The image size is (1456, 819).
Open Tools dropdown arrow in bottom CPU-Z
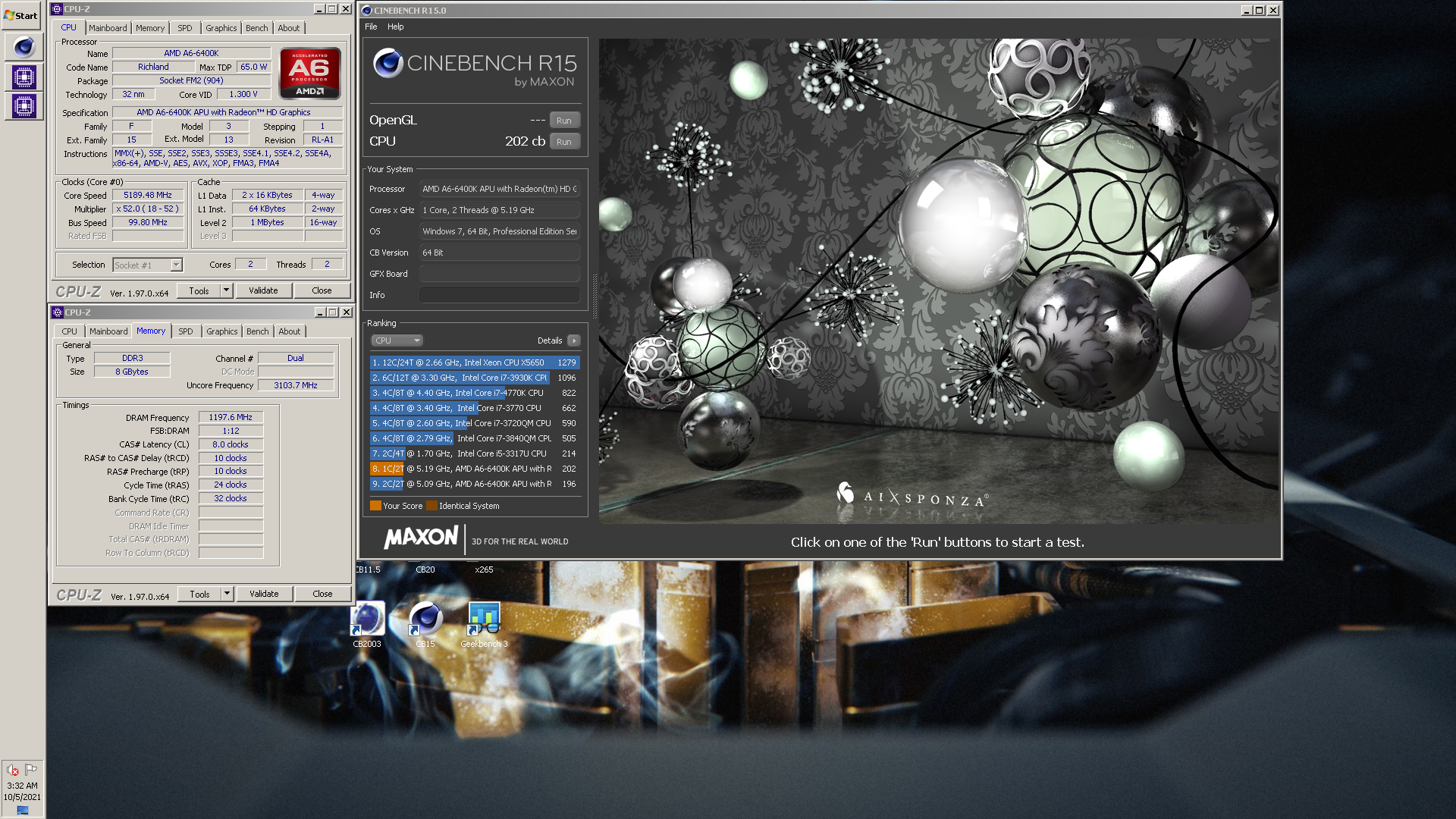227,594
